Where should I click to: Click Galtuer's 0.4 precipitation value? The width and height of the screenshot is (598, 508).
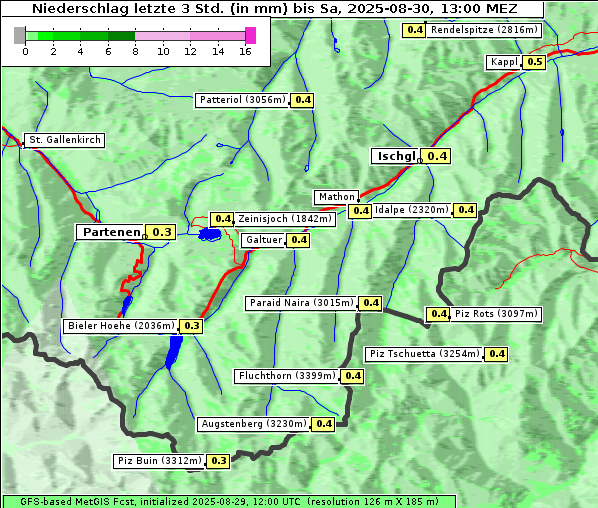[299, 240]
